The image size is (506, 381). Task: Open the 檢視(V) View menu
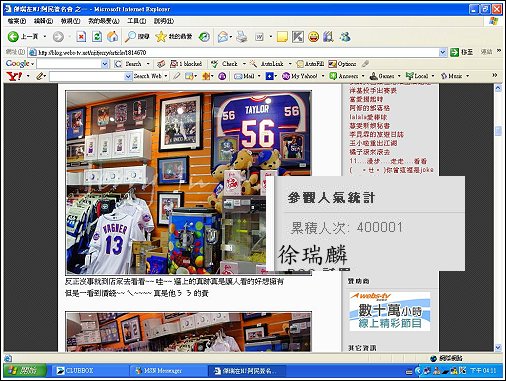tap(70, 21)
